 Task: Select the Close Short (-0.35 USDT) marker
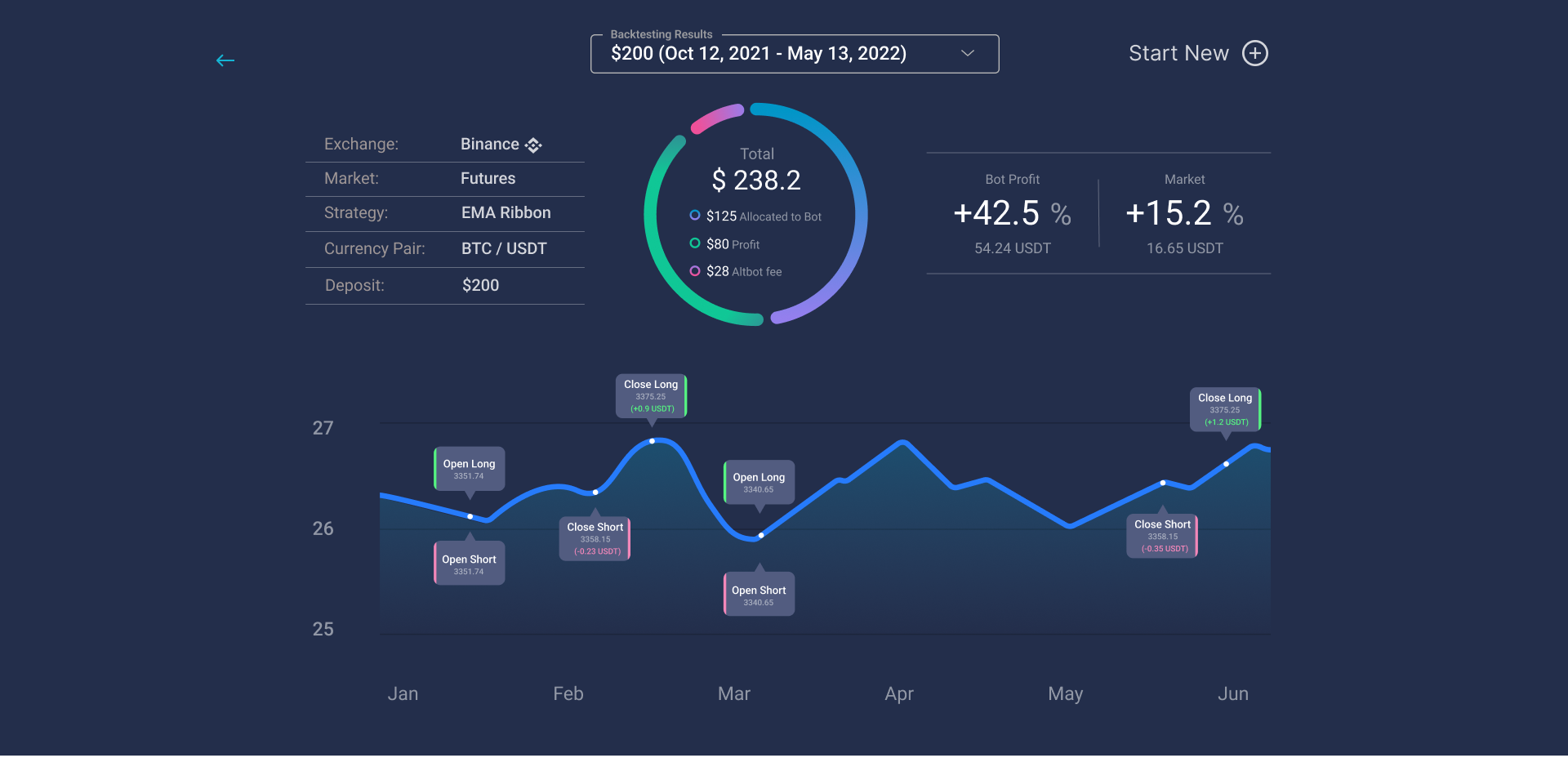click(1162, 536)
